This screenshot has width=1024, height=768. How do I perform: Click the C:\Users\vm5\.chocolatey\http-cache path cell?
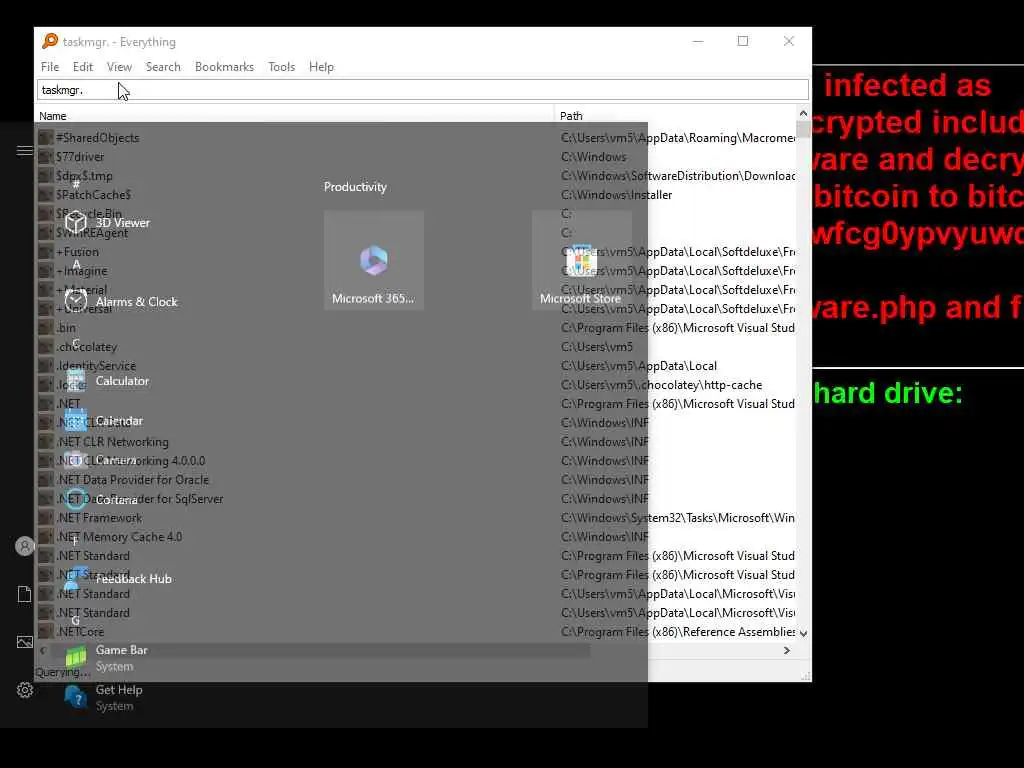662,385
